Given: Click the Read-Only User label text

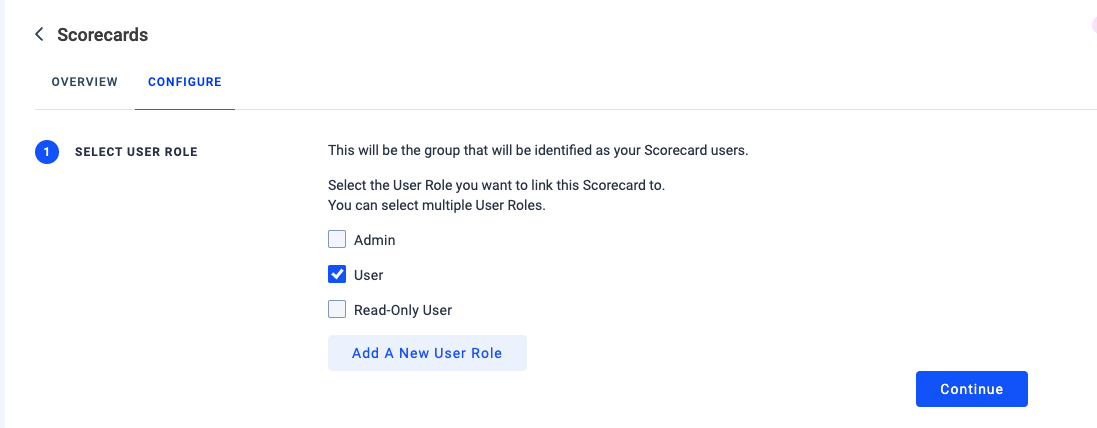Looking at the screenshot, I should [x=403, y=310].
